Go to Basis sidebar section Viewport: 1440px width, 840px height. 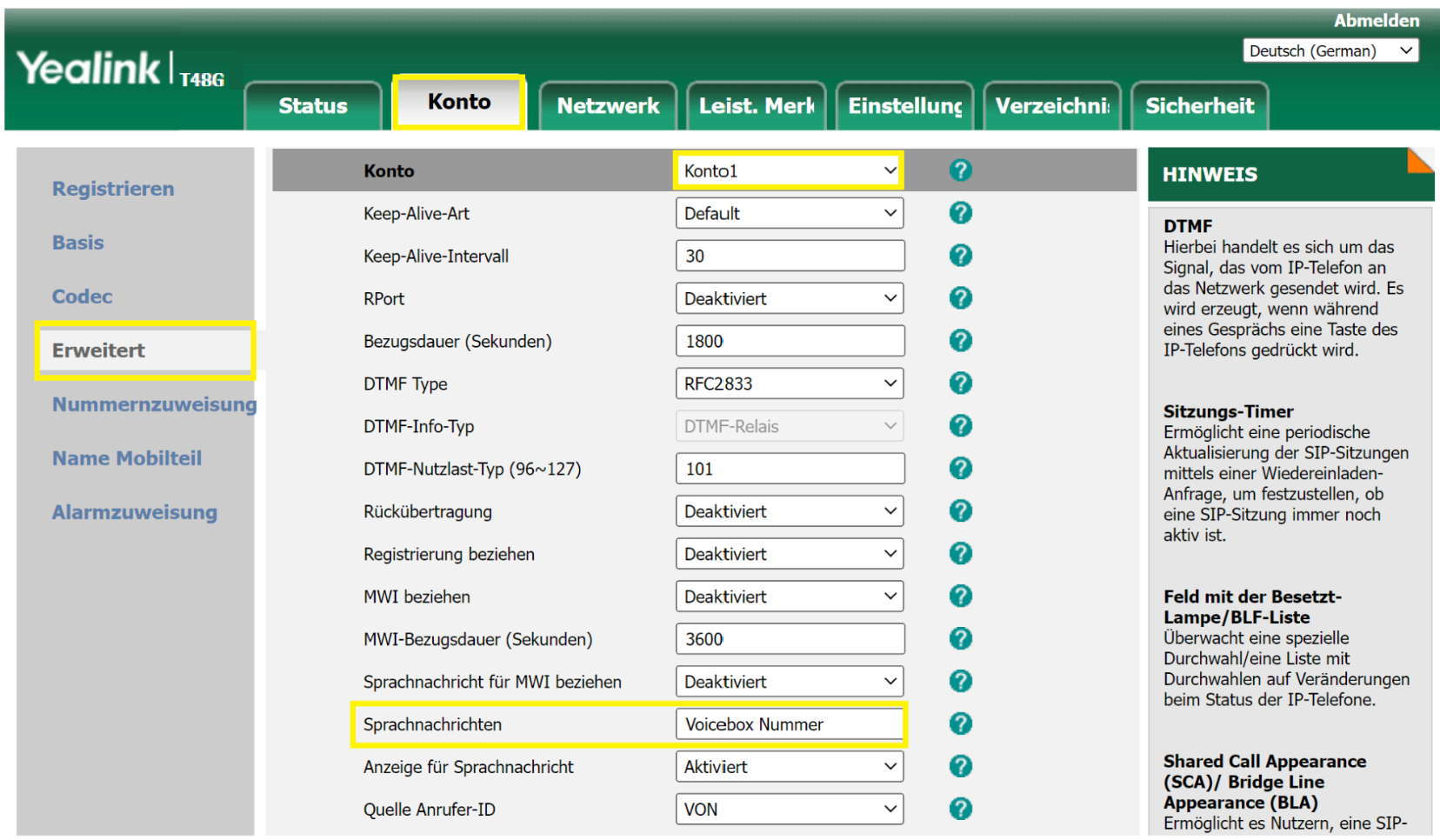coord(78,243)
